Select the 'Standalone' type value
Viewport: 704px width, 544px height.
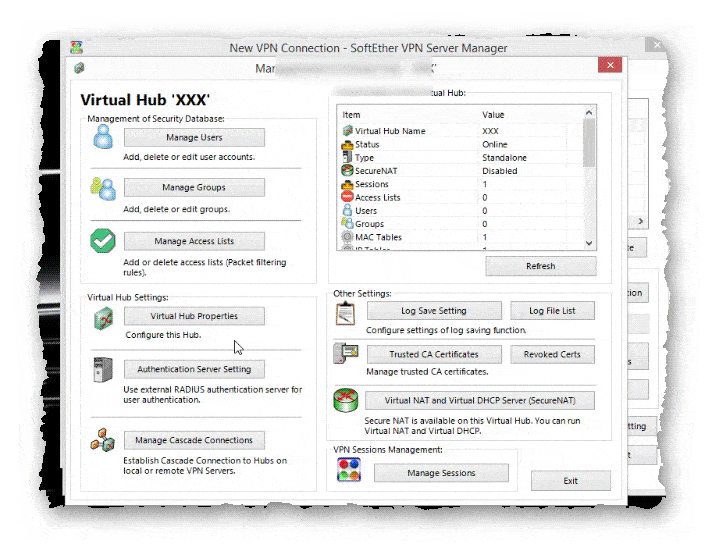(x=504, y=158)
